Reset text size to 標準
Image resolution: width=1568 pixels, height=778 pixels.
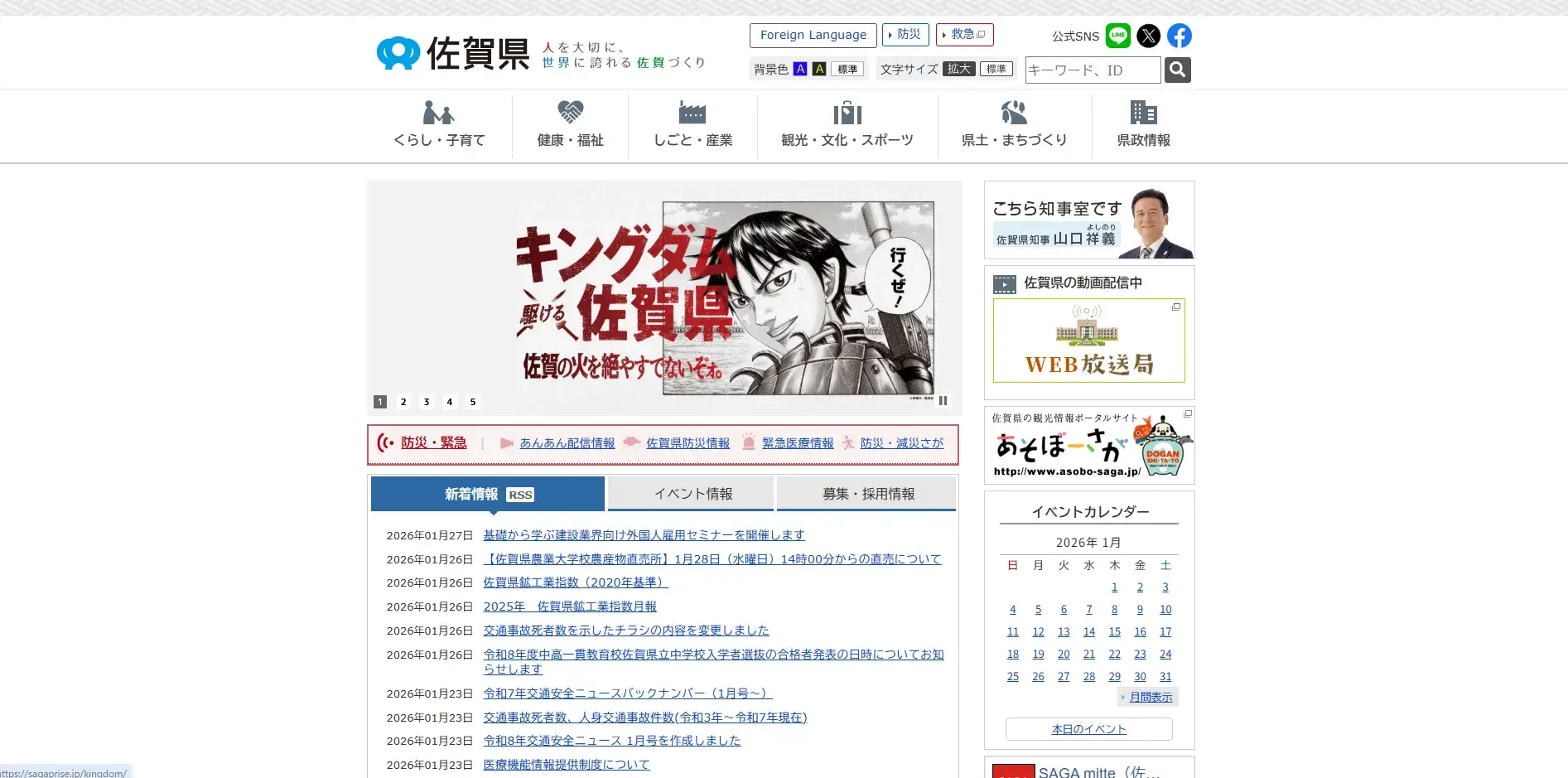(996, 70)
